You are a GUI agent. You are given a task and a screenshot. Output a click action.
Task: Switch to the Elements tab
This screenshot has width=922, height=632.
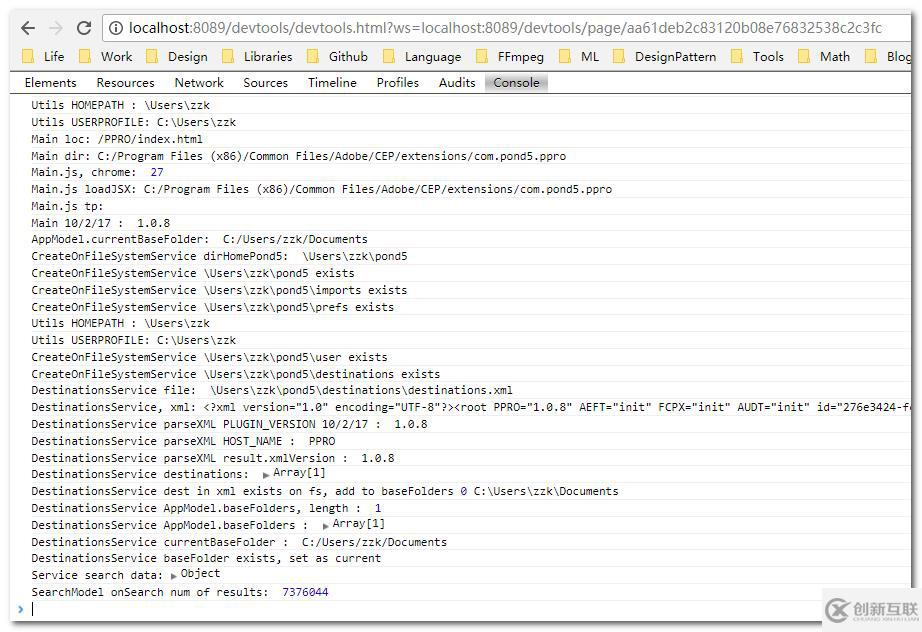coord(51,83)
